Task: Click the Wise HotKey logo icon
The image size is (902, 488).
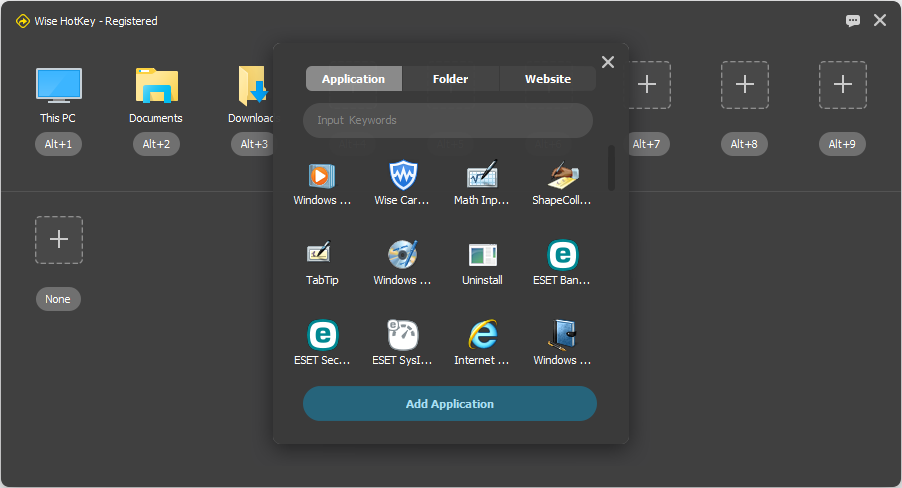Action: [22, 21]
